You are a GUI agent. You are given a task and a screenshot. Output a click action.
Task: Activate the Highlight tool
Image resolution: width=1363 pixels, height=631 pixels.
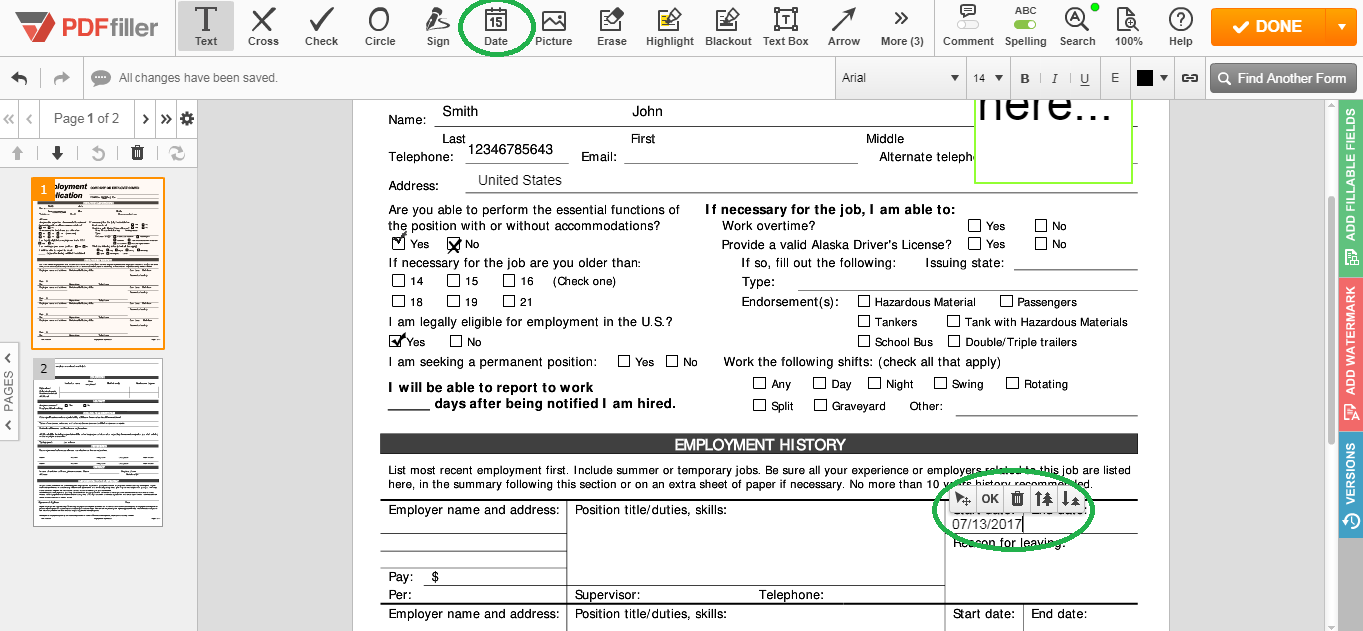[x=669, y=26]
